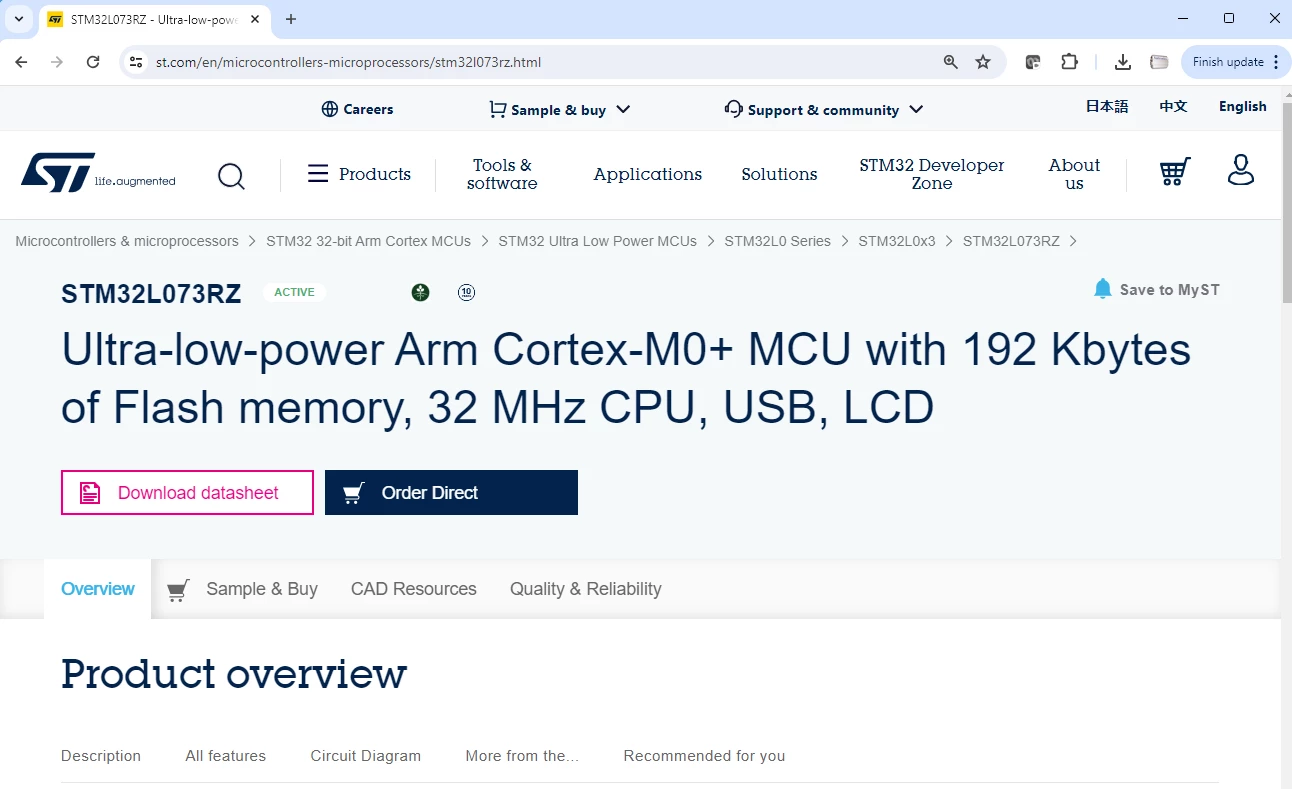Screen dimensions: 1292x789
Task: View site information icon in address bar
Action: point(137,62)
